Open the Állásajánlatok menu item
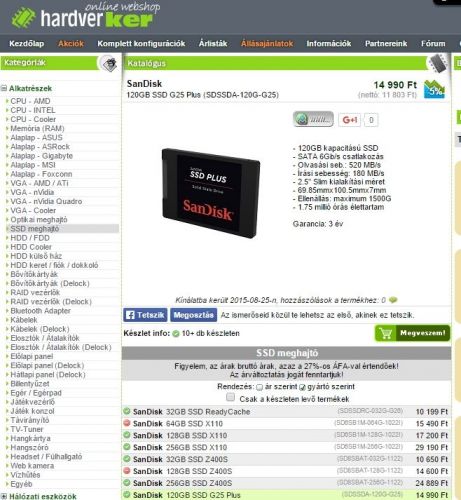This screenshot has width=461, height=500. click(267, 44)
